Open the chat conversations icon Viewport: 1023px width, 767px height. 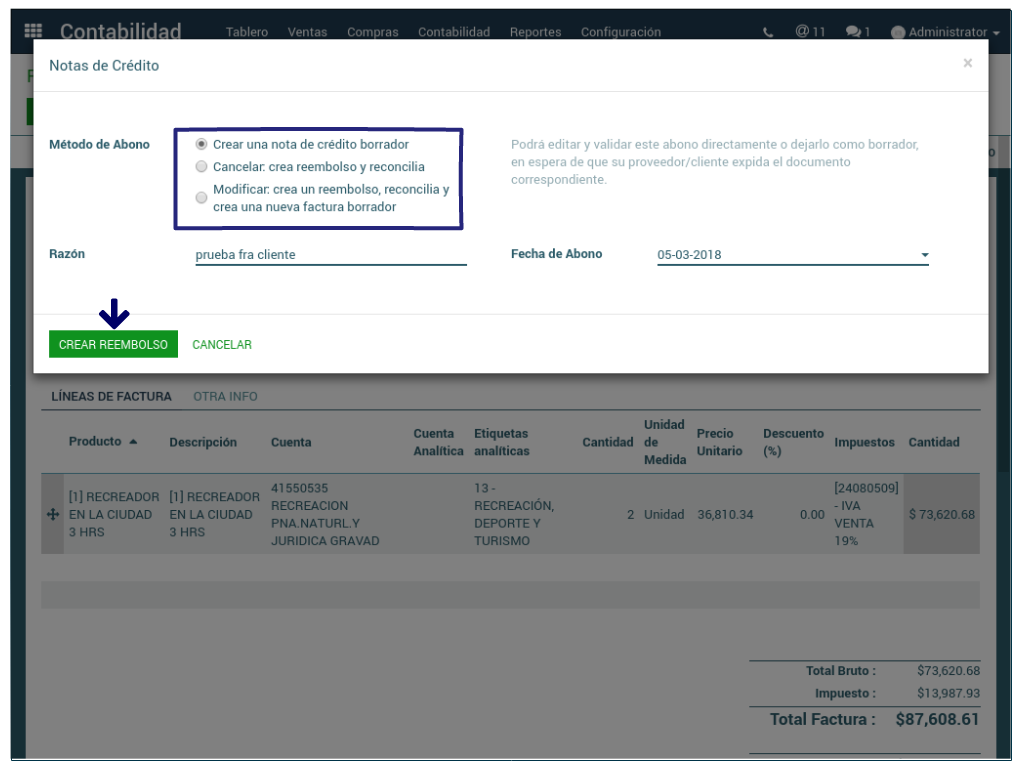857,32
